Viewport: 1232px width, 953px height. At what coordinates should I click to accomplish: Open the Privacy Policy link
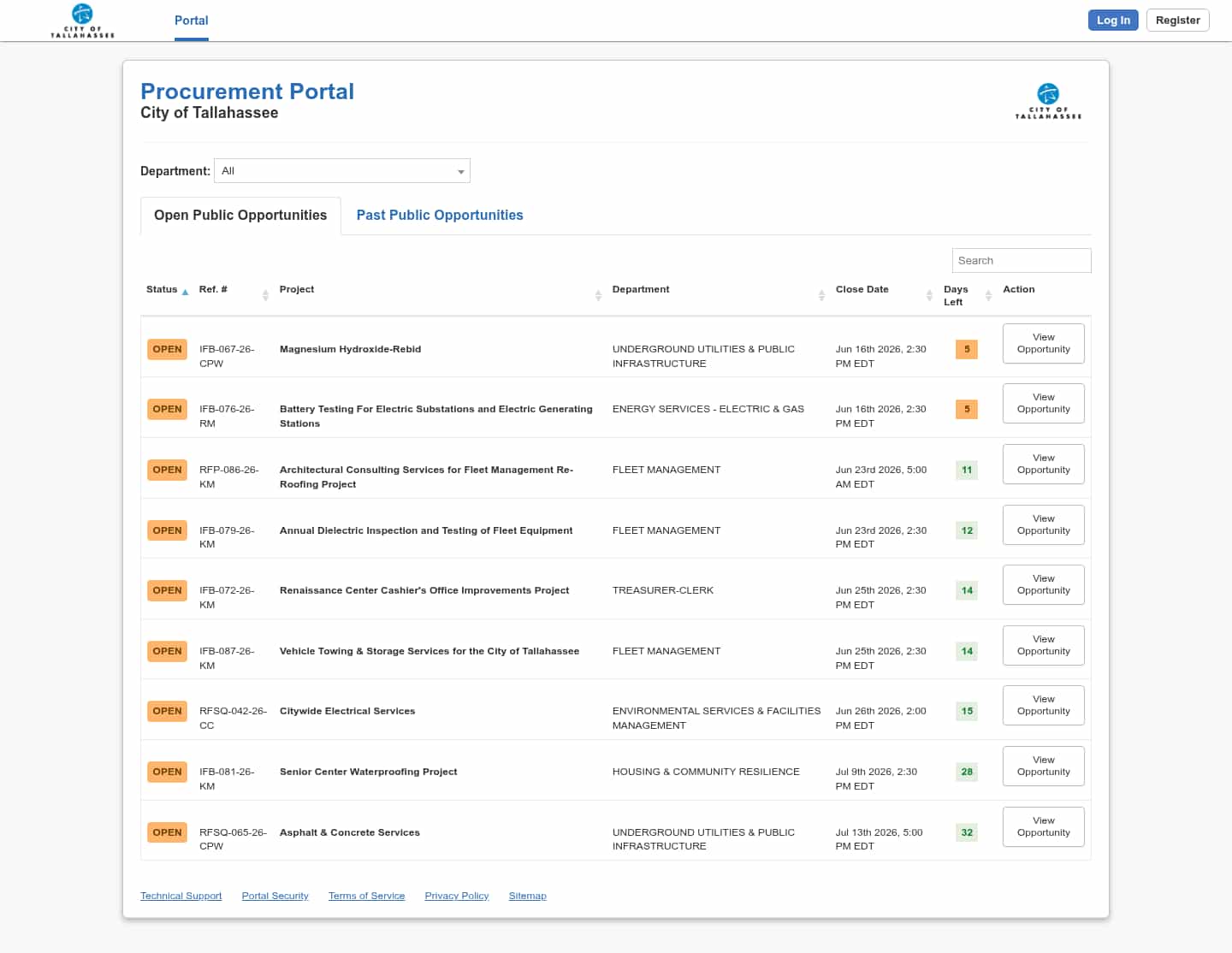(x=457, y=896)
